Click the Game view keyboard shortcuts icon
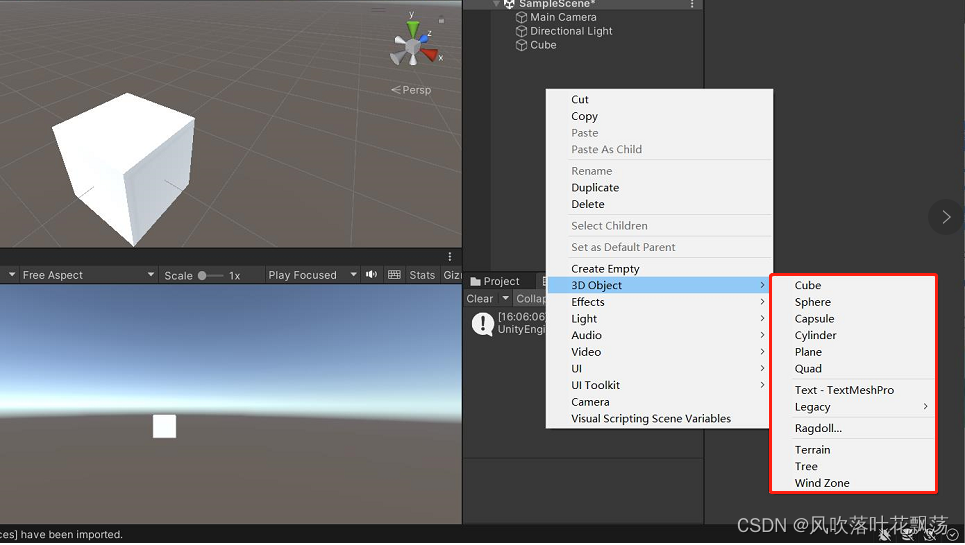965x545 pixels. tap(394, 274)
